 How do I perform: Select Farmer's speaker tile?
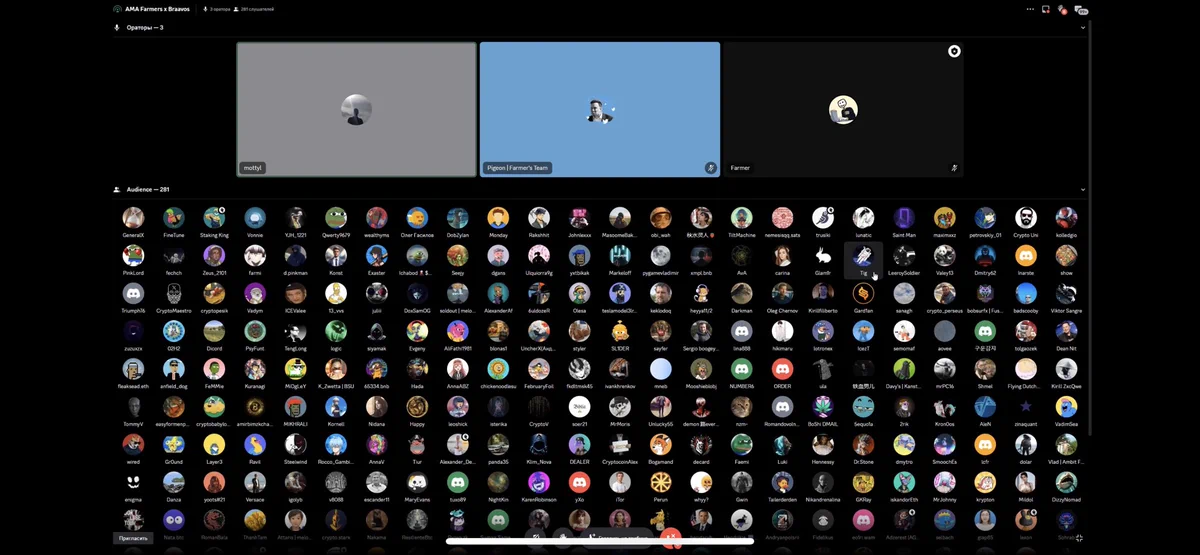843,109
